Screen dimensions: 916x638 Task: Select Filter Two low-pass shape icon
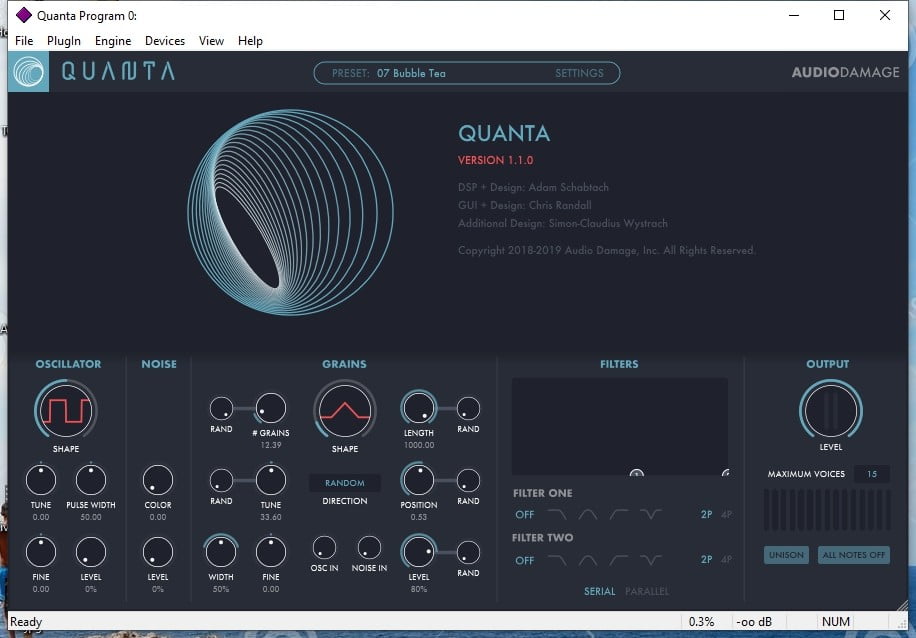pyautogui.click(x=557, y=560)
